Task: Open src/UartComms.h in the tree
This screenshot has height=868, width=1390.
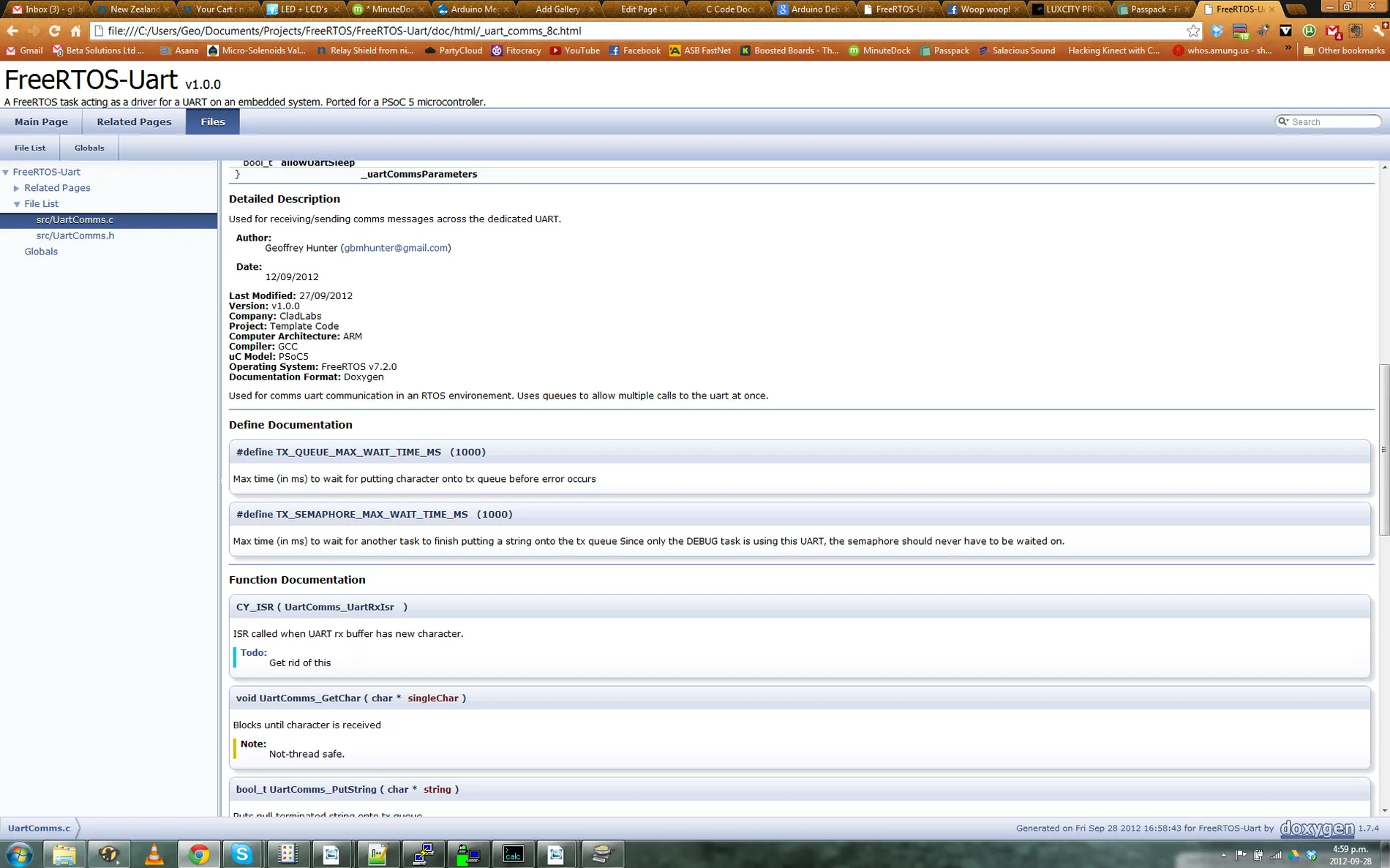Action: [x=75, y=235]
